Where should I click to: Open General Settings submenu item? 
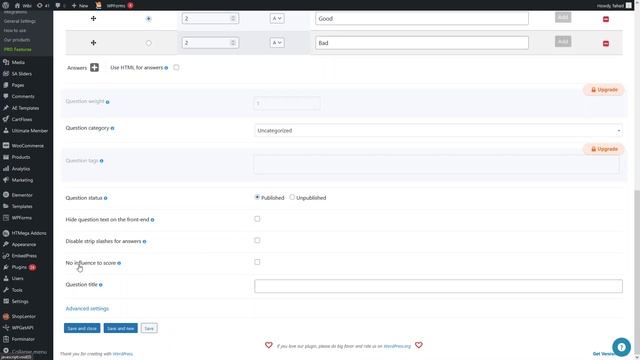click(x=20, y=21)
